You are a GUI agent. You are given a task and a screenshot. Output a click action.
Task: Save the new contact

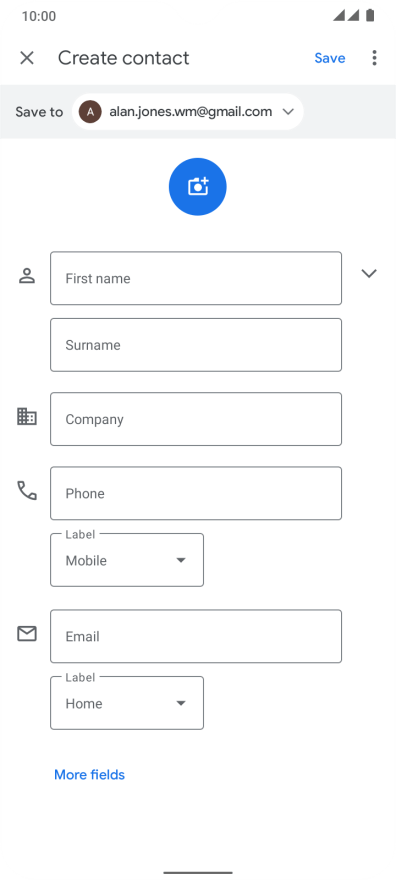(330, 58)
